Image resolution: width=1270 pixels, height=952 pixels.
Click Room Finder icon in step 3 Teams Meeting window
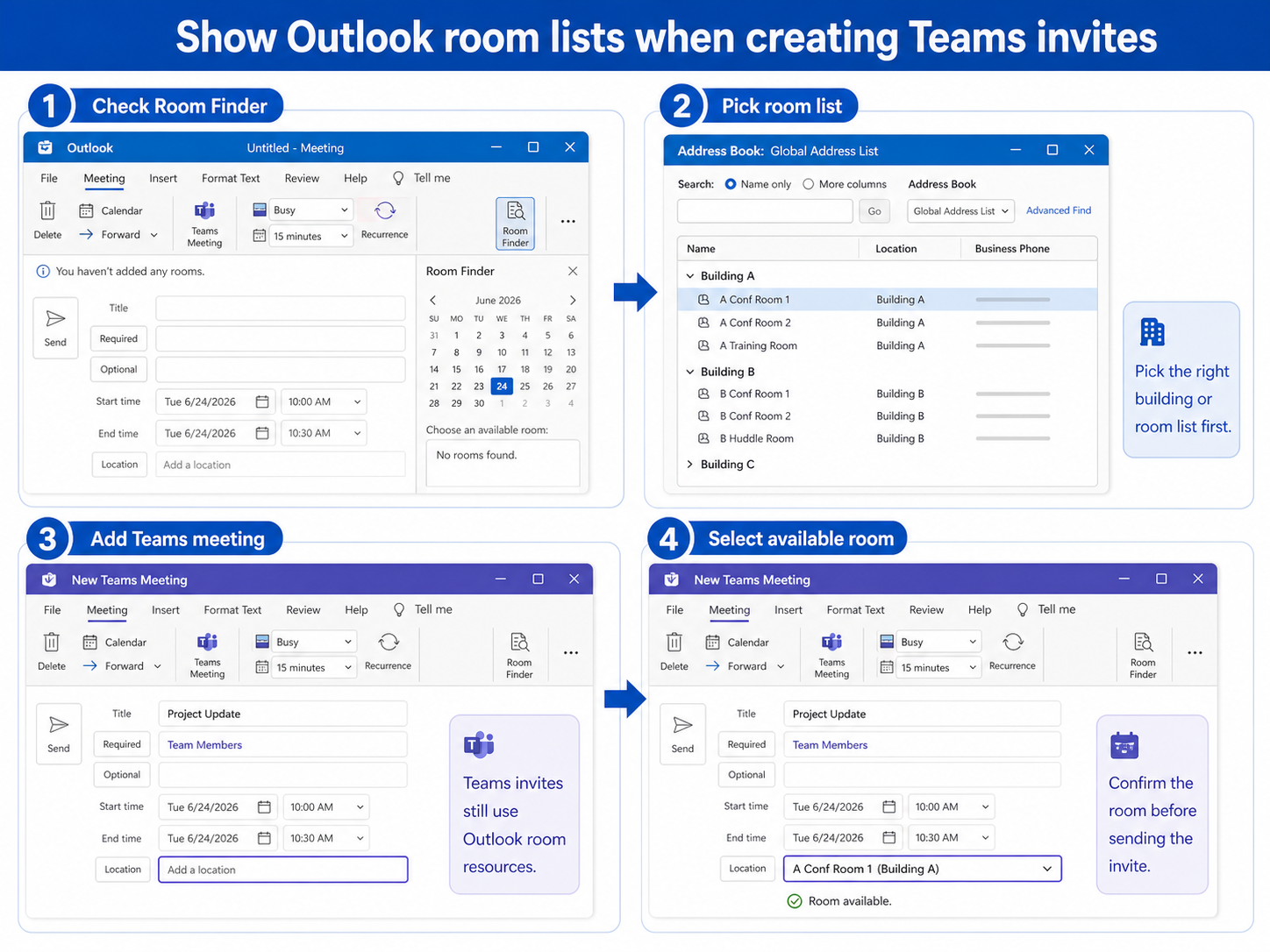coord(519,642)
